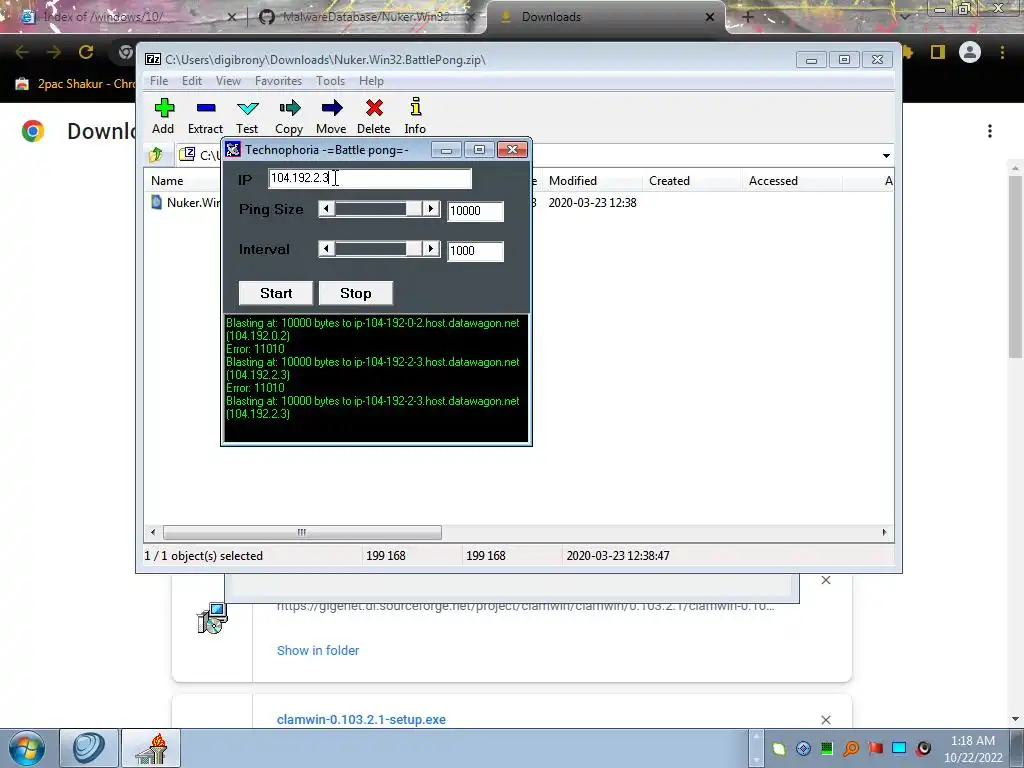Click the 7-Zip horizontal scrollbar thumb
This screenshot has width=1024, height=768.
pos(302,532)
